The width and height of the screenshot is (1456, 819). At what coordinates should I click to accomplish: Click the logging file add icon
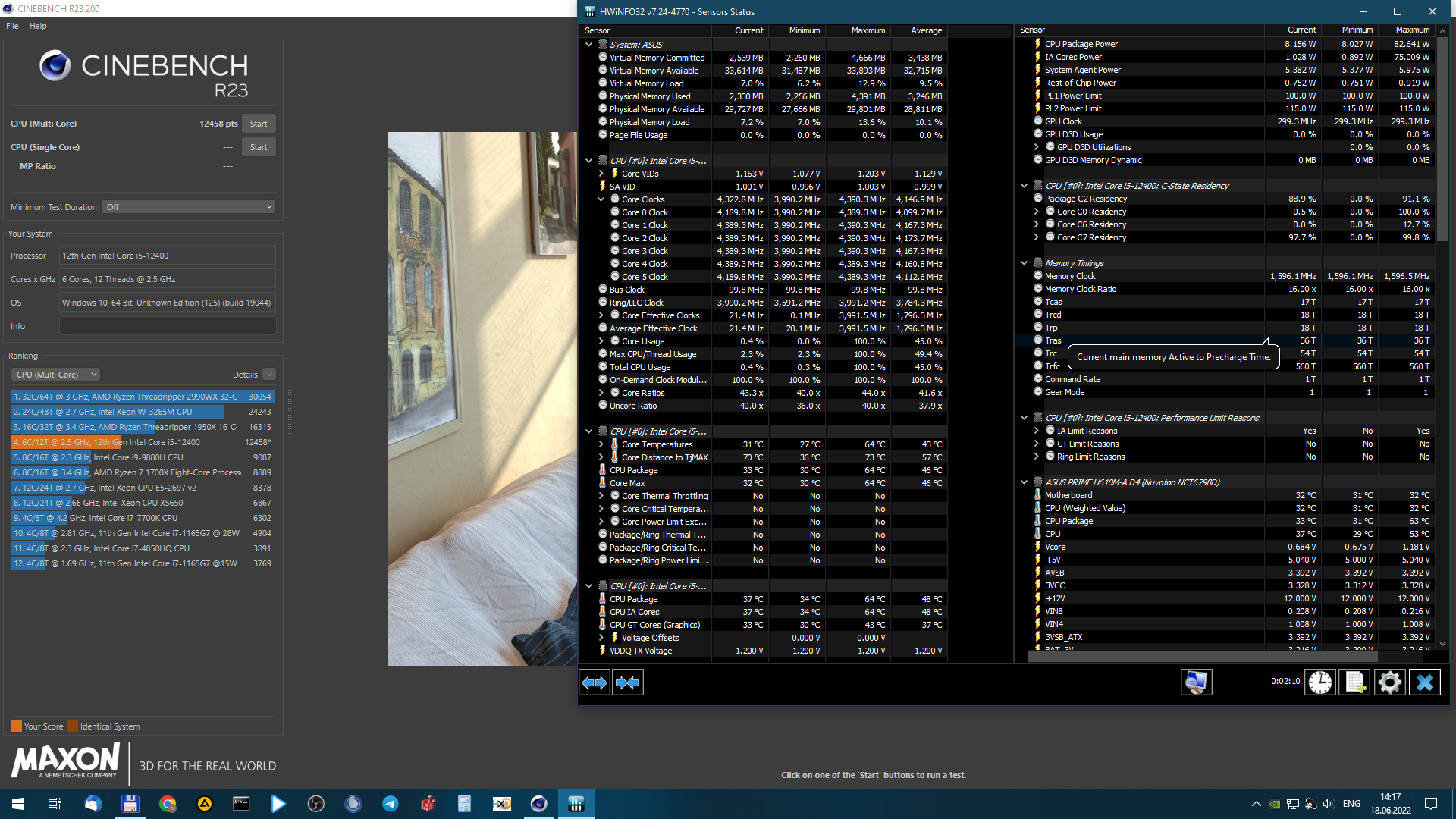[x=1355, y=682]
